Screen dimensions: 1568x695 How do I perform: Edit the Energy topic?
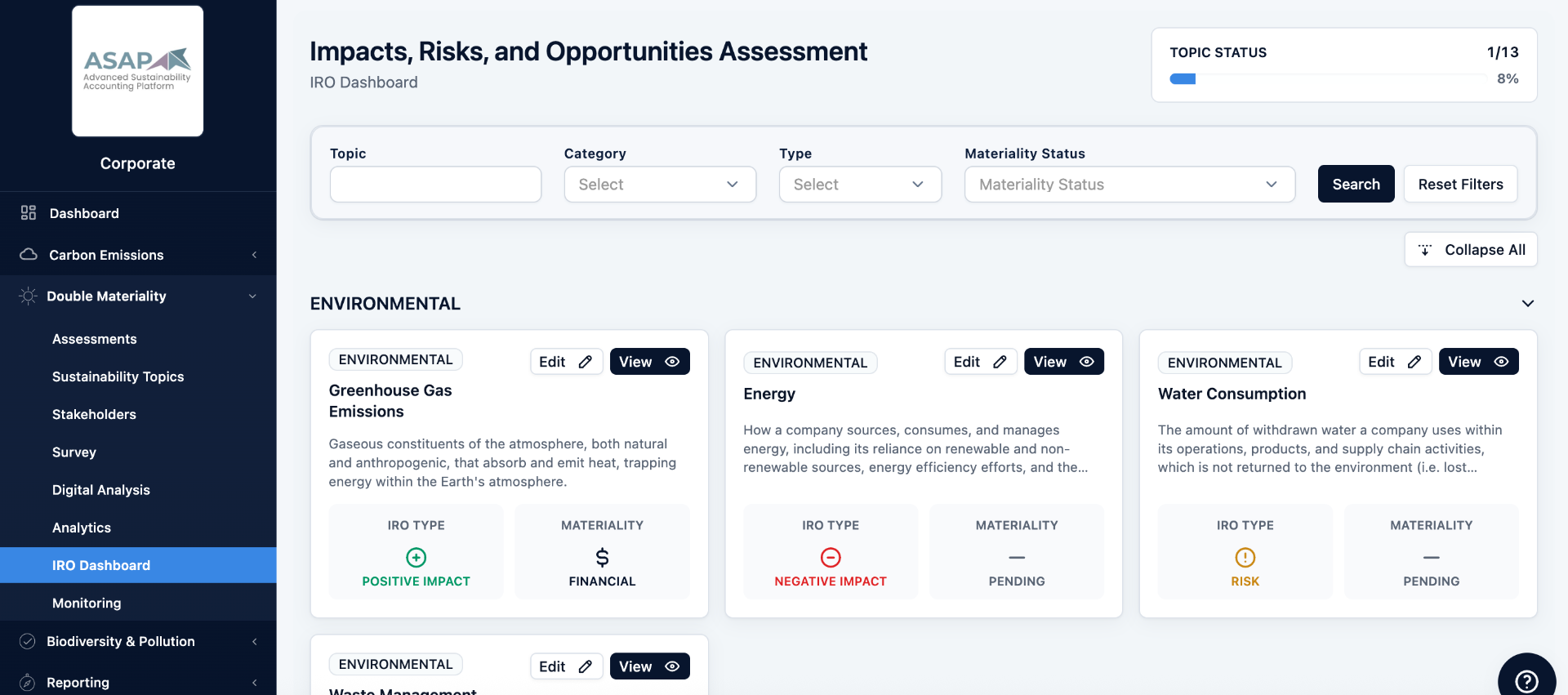point(980,362)
